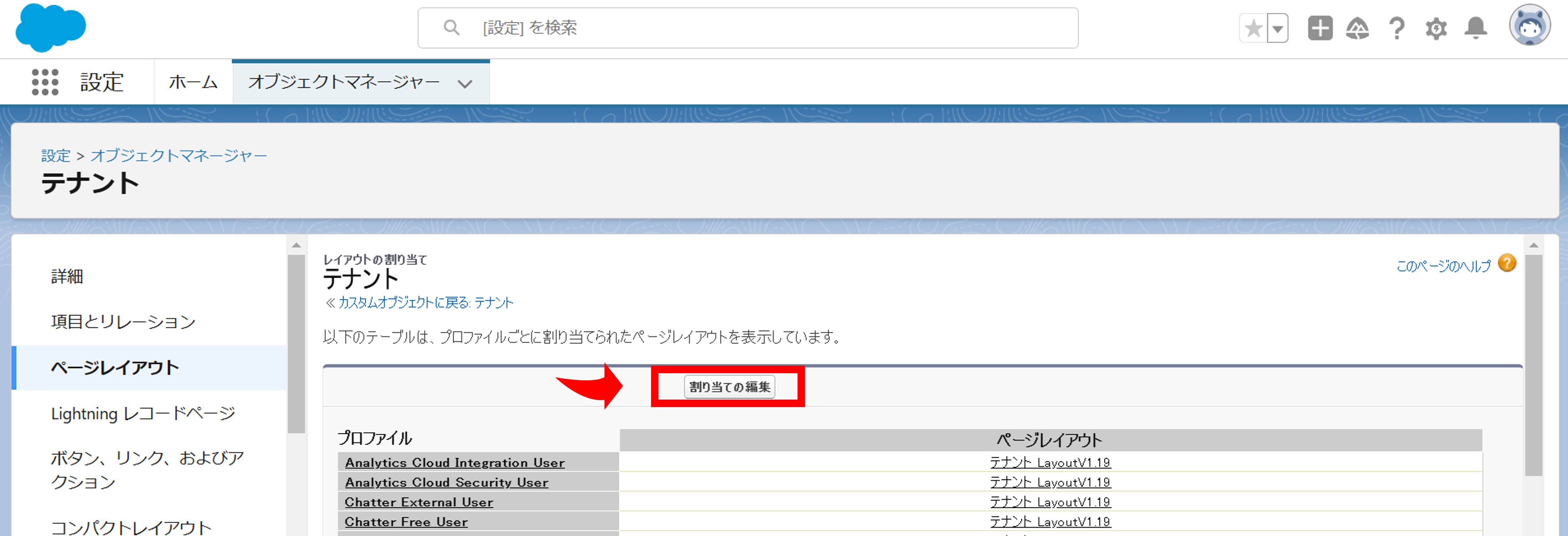Open the App Launcher waffle icon

(x=44, y=82)
